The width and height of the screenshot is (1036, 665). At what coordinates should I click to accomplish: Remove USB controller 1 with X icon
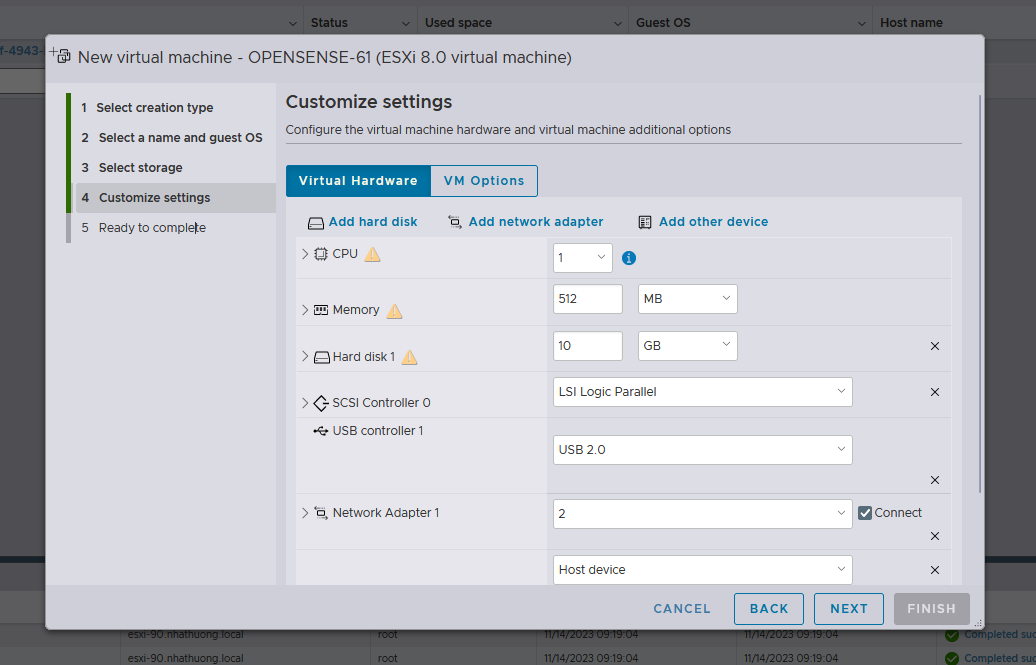(x=935, y=480)
